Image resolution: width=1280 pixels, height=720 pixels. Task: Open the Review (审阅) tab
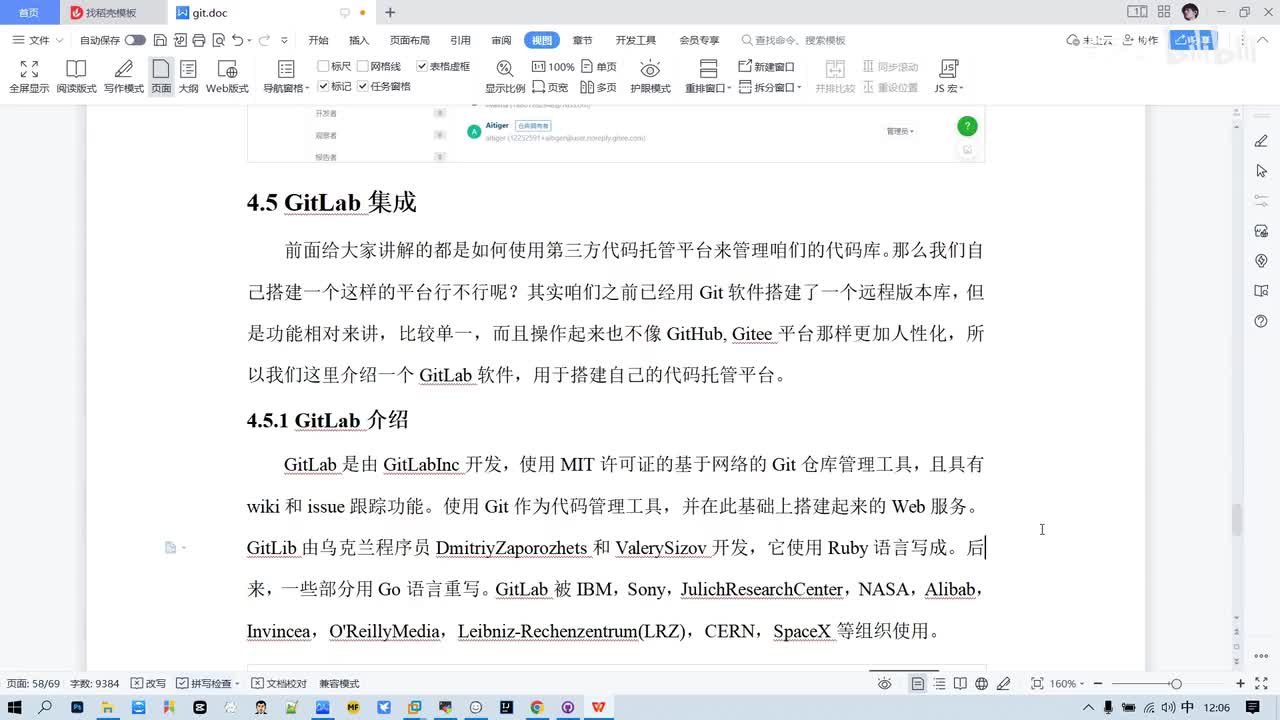click(501, 40)
